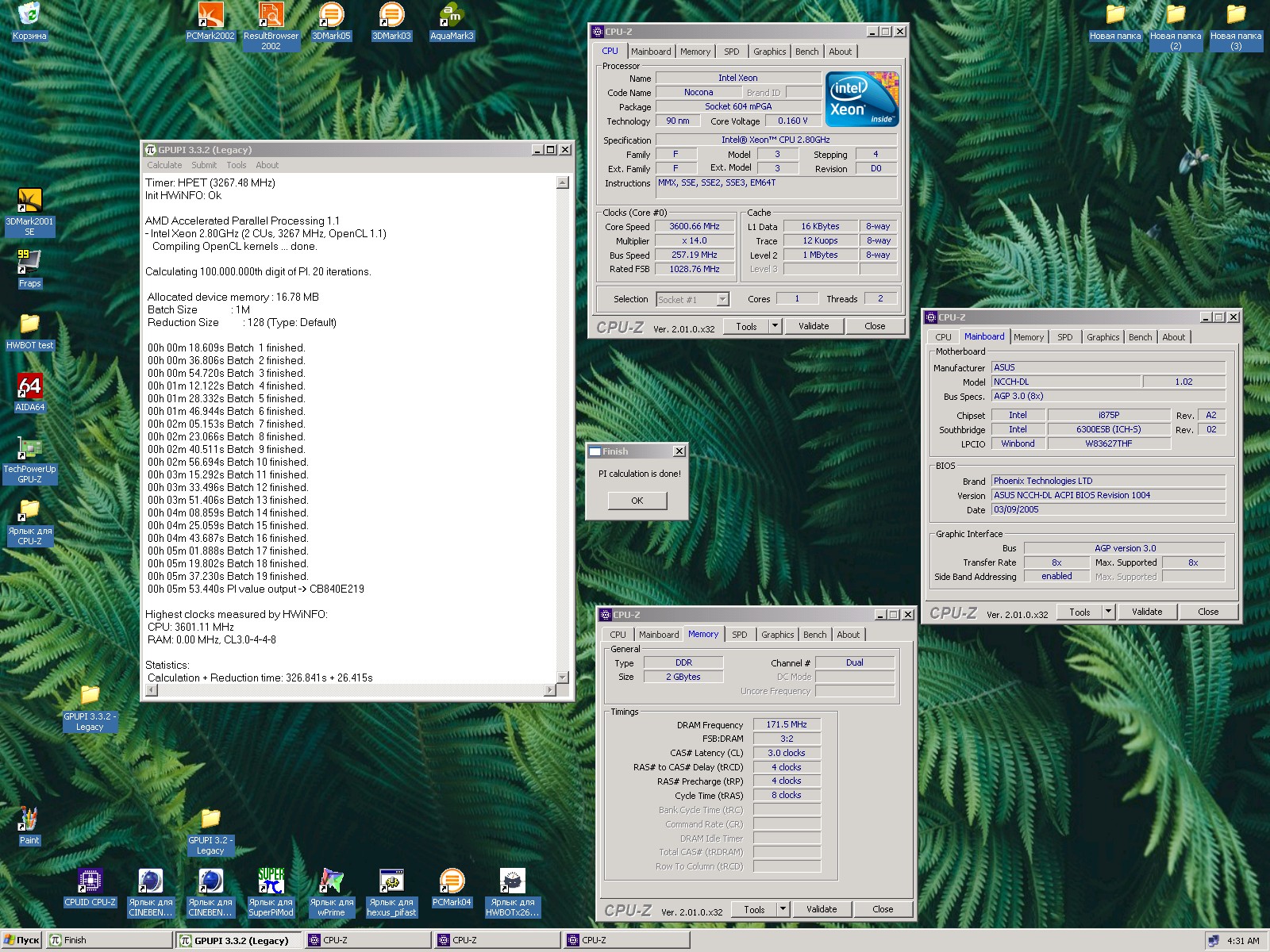1270x952 pixels.
Task: Open the Calculate menu in GPUPI
Action: (164, 165)
